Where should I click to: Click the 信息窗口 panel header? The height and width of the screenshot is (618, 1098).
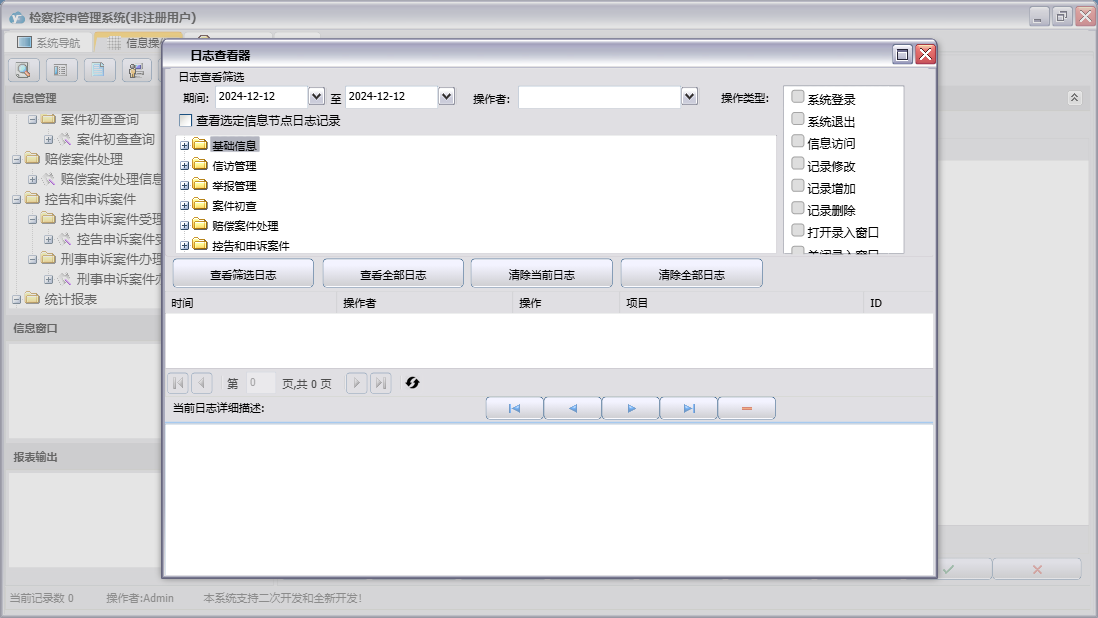click(x=85, y=328)
